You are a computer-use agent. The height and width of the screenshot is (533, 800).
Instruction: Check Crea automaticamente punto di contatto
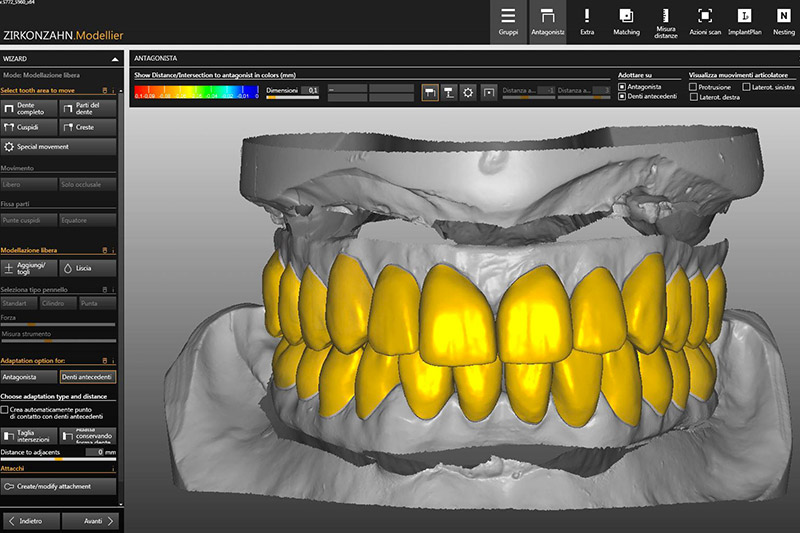[x=5, y=409]
